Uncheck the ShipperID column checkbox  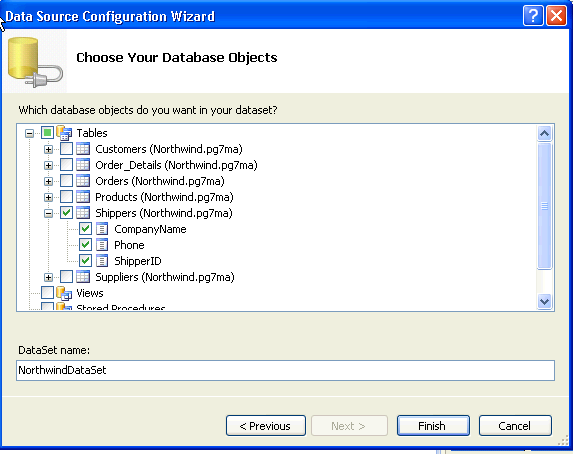click(86, 261)
